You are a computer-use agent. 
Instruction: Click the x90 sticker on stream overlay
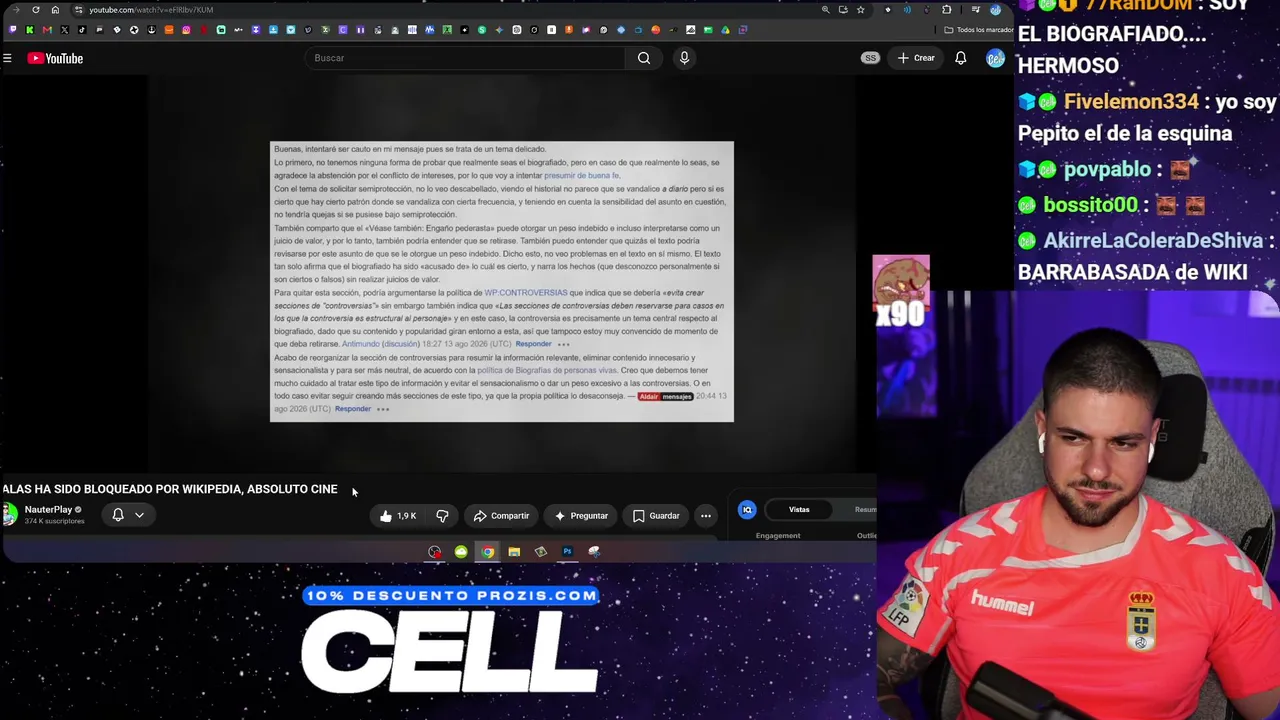pos(901,292)
